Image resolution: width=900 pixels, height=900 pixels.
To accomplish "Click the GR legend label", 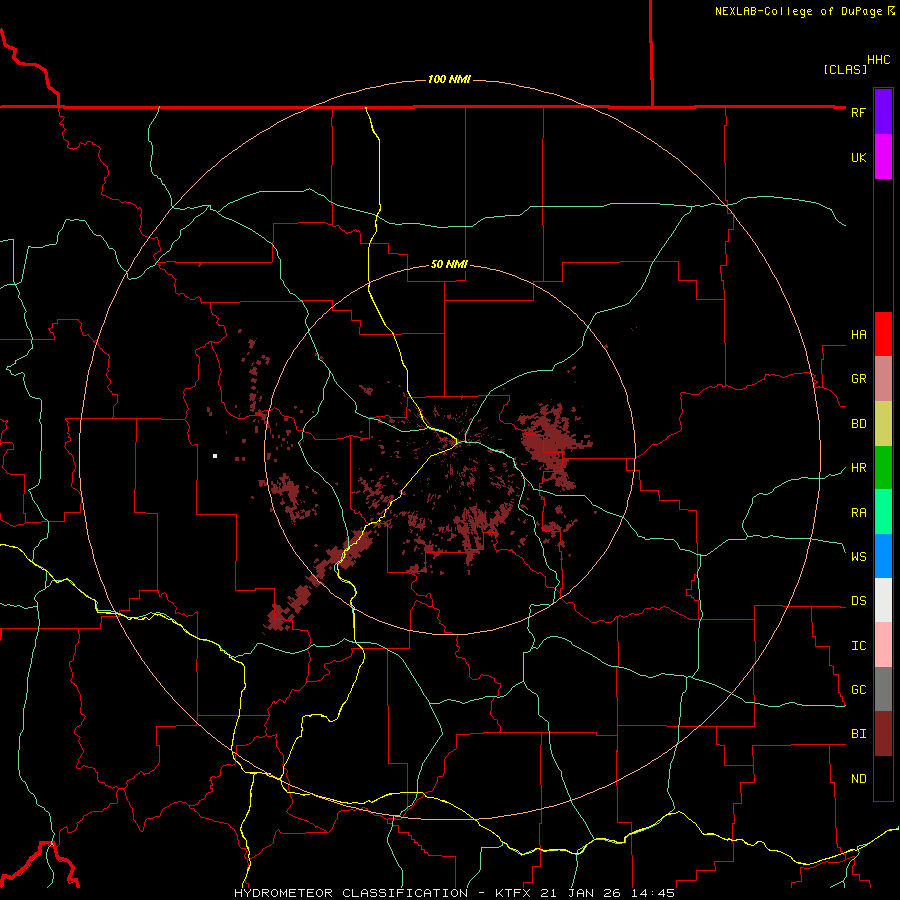I will pyautogui.click(x=858, y=379).
